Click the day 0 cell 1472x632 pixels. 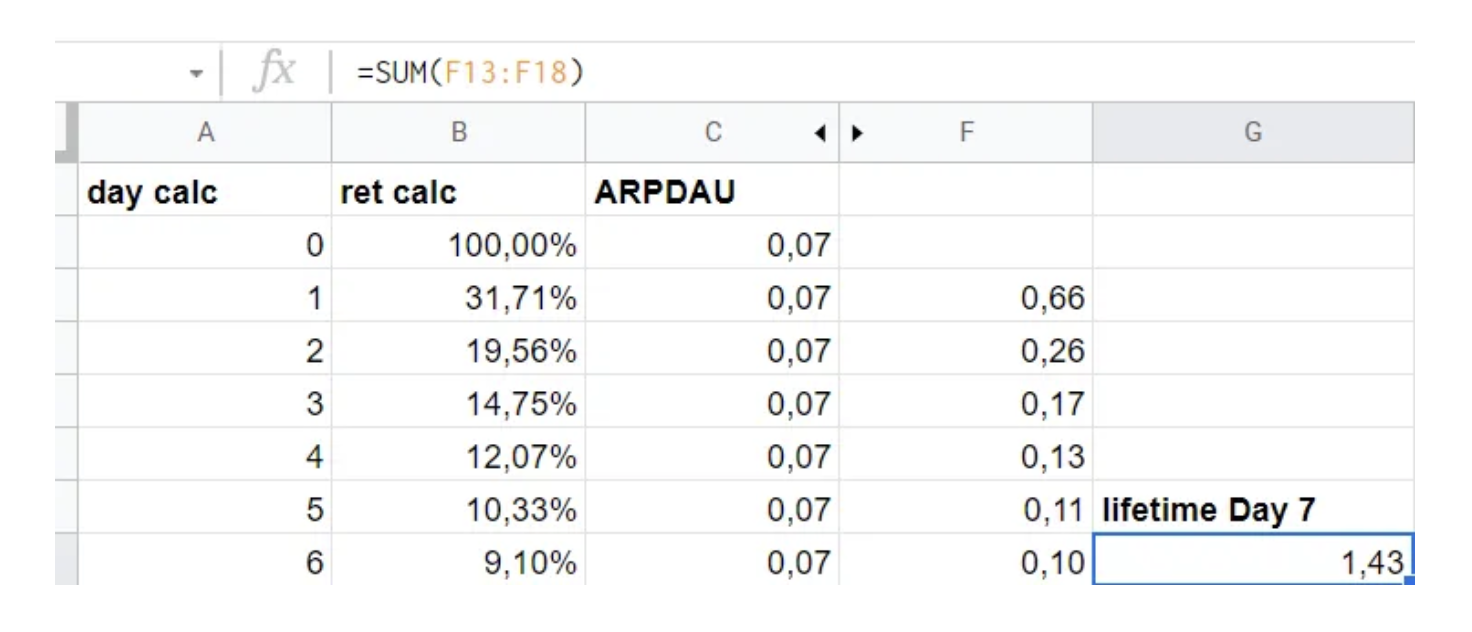click(x=205, y=244)
